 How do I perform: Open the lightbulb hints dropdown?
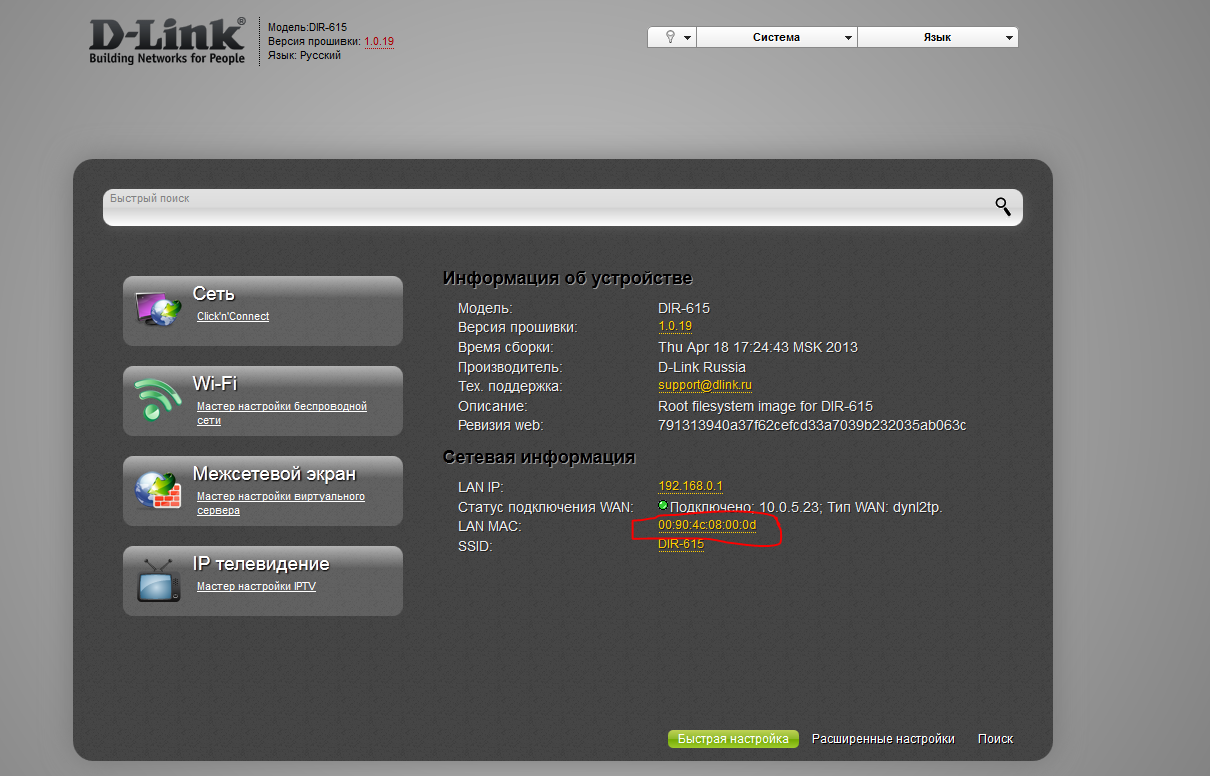tap(688, 37)
